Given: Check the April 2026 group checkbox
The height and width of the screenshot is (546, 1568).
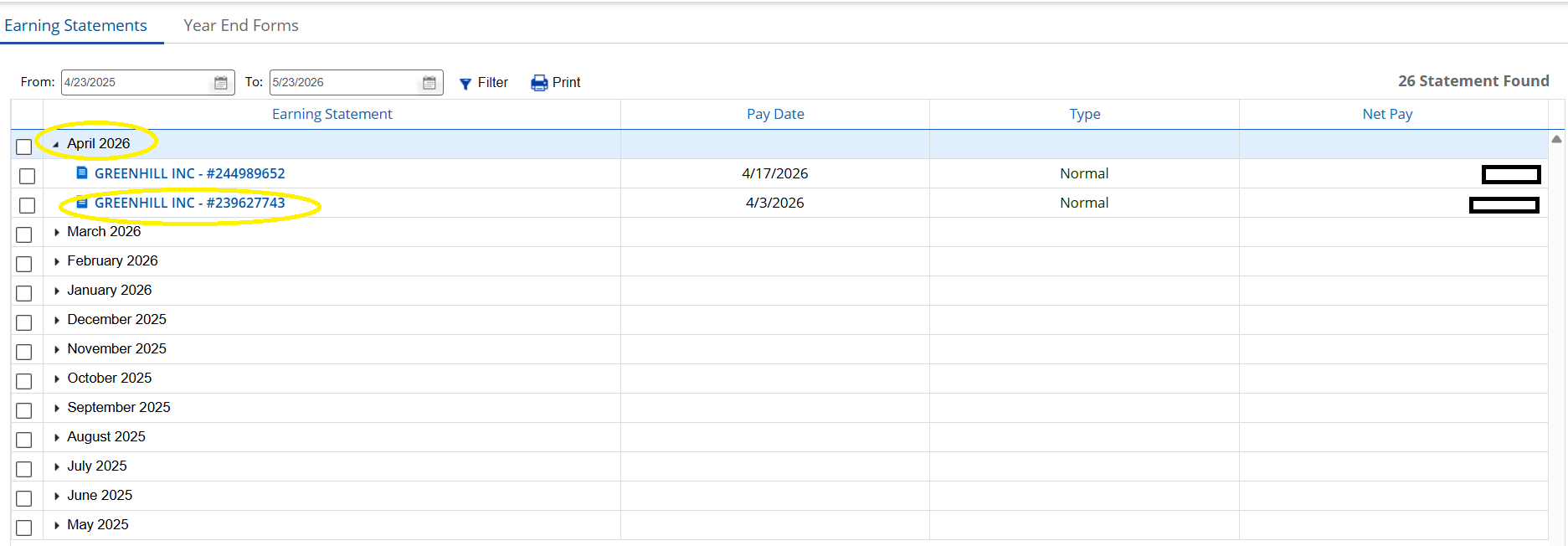Looking at the screenshot, I should coord(24,147).
